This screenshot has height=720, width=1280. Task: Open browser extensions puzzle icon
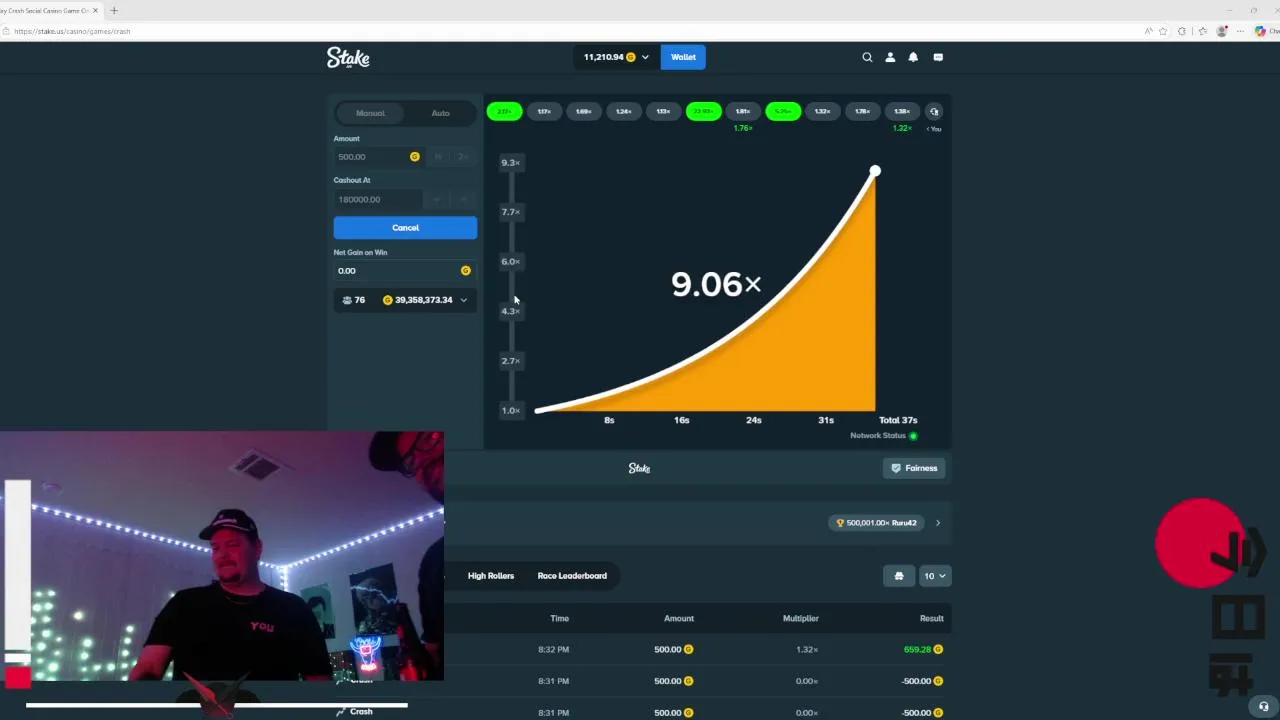[1182, 31]
